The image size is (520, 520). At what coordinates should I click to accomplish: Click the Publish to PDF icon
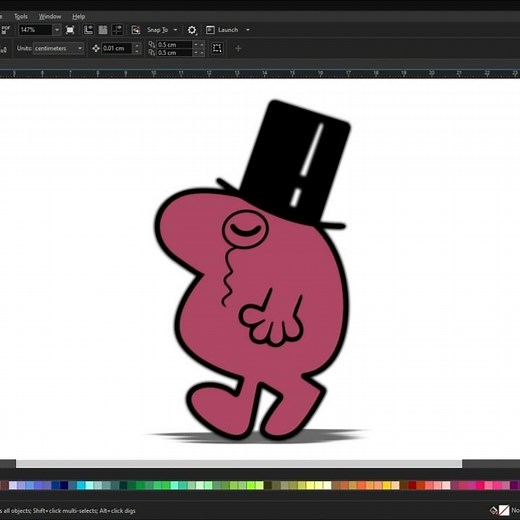point(5,30)
